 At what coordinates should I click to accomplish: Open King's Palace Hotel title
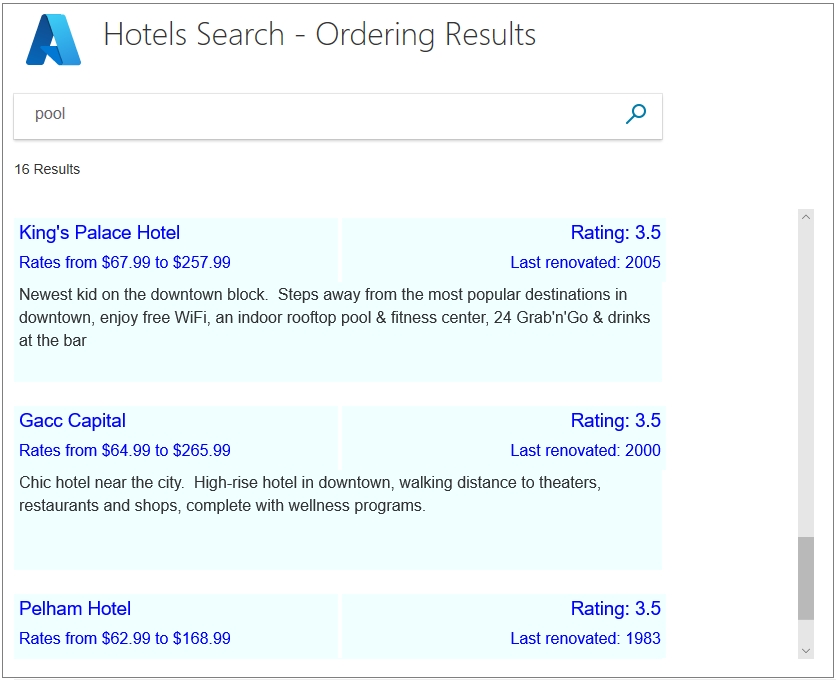coord(100,233)
